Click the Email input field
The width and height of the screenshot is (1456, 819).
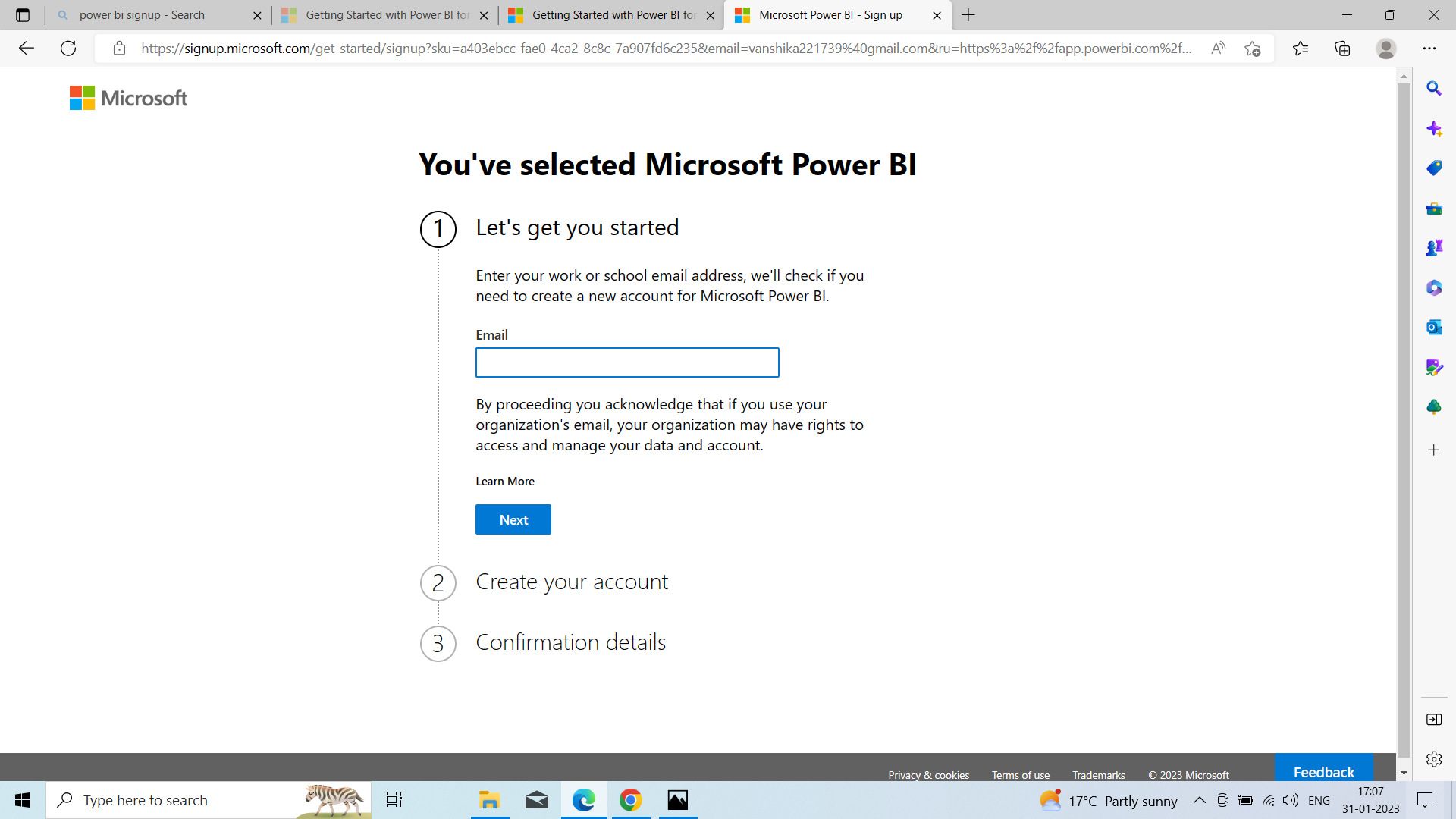click(627, 362)
